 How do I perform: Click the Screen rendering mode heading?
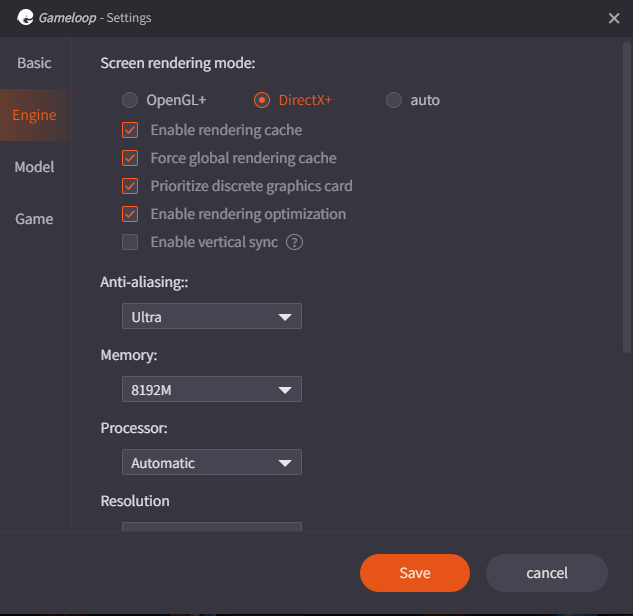(178, 63)
